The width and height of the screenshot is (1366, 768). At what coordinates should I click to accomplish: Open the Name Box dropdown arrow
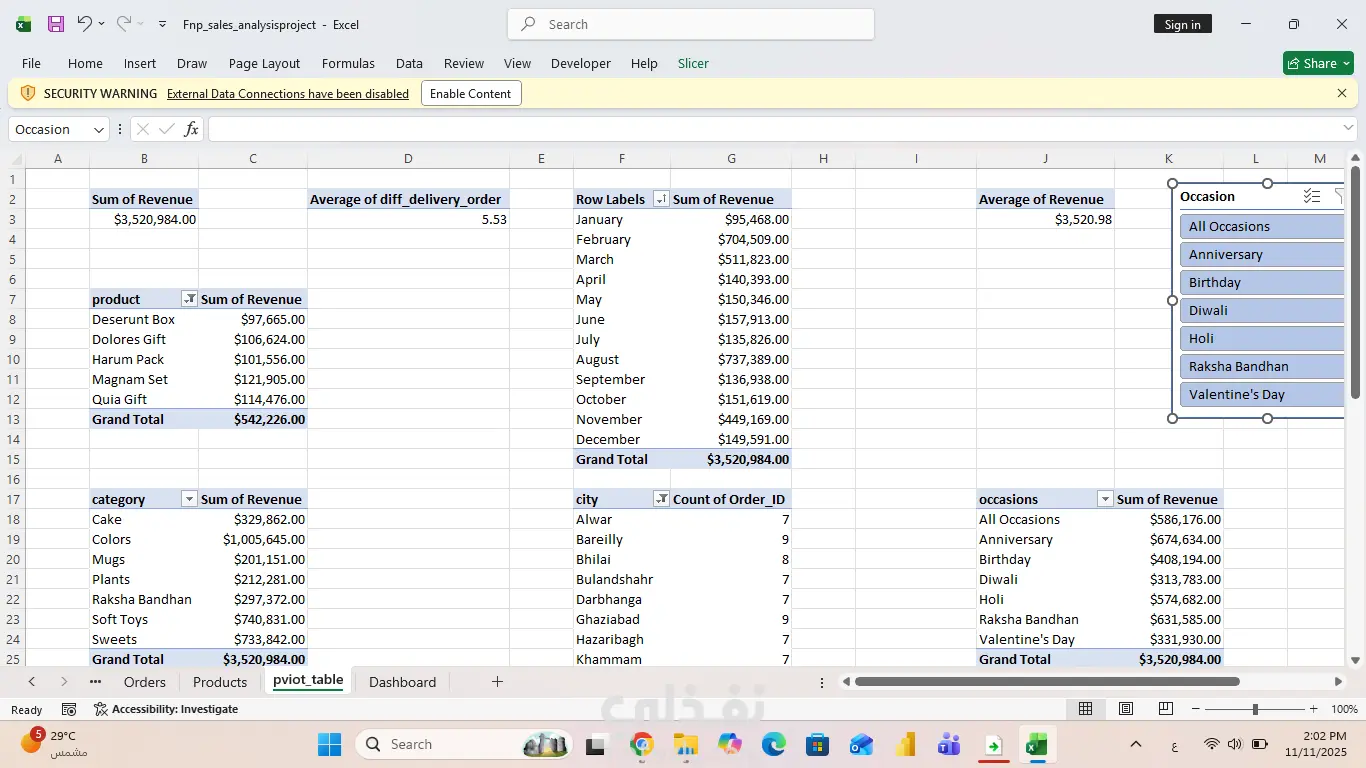pyautogui.click(x=99, y=130)
